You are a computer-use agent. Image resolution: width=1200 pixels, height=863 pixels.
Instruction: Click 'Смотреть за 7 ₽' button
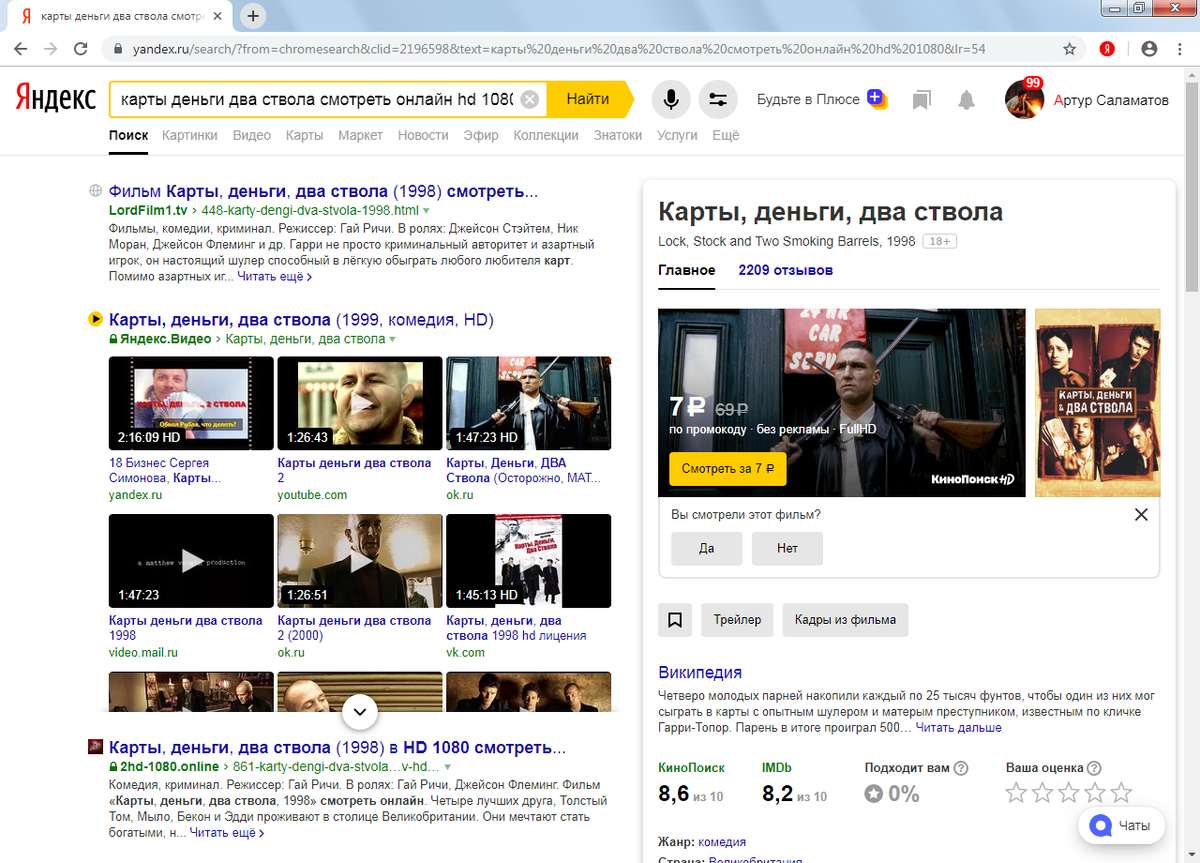tap(727, 468)
